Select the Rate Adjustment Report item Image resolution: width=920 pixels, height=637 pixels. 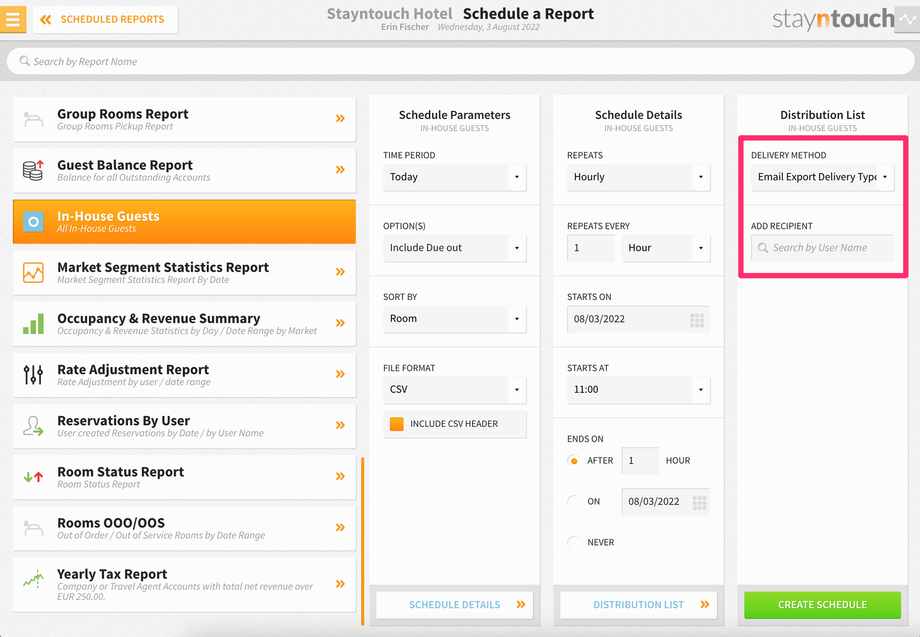184,375
